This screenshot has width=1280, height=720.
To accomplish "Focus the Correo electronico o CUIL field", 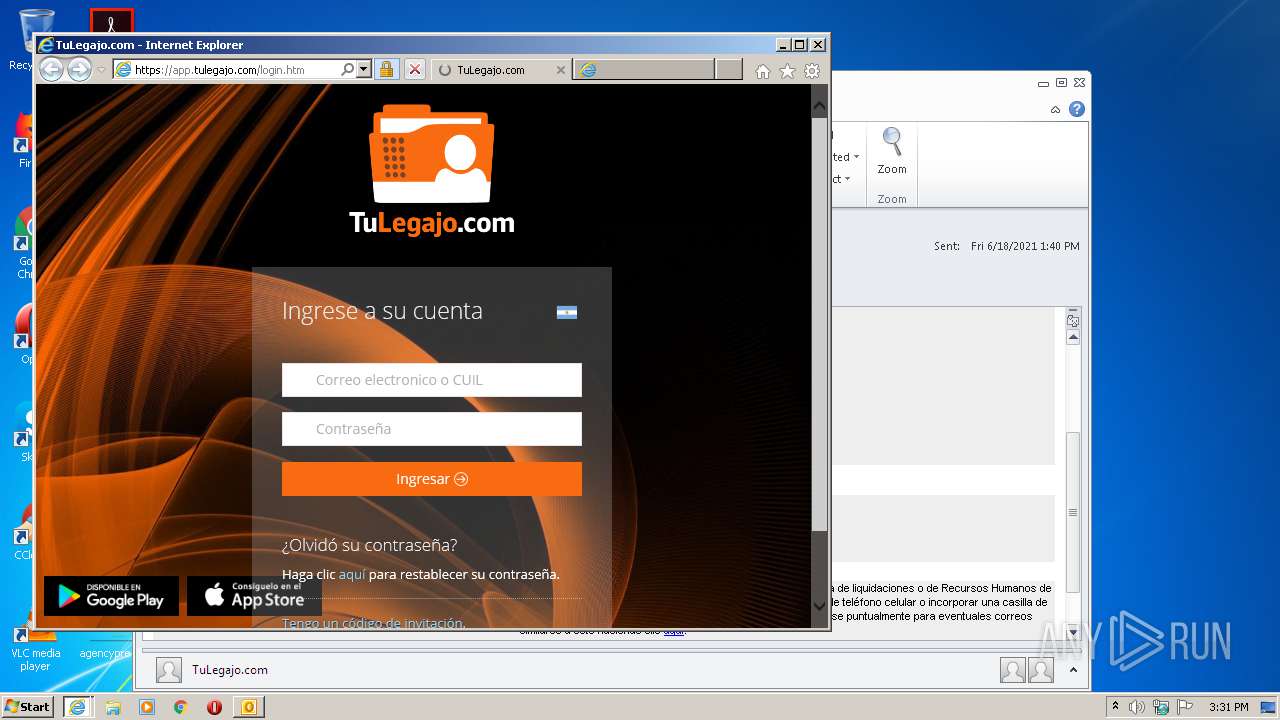I will (x=432, y=380).
